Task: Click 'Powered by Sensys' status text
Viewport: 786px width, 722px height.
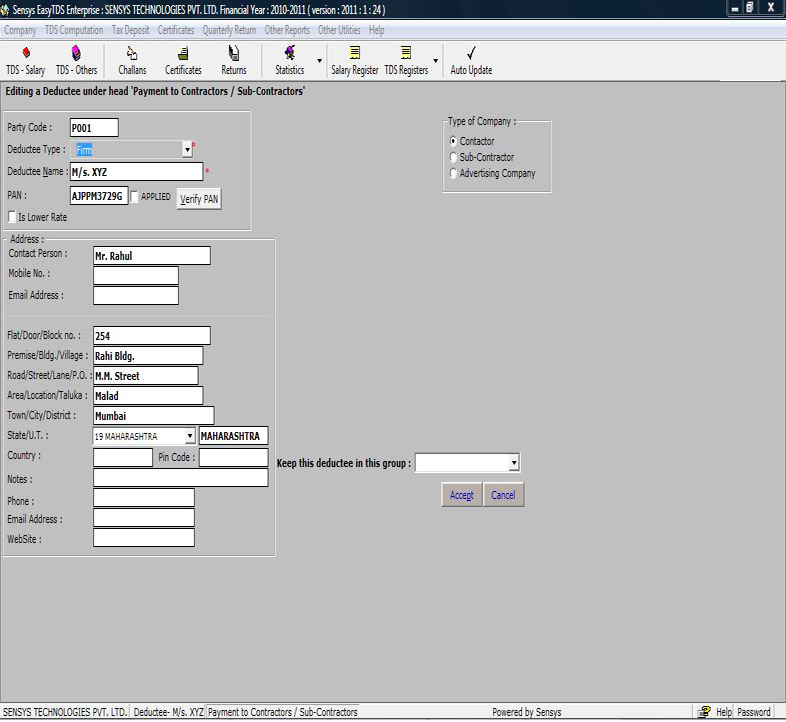Action: click(x=526, y=712)
